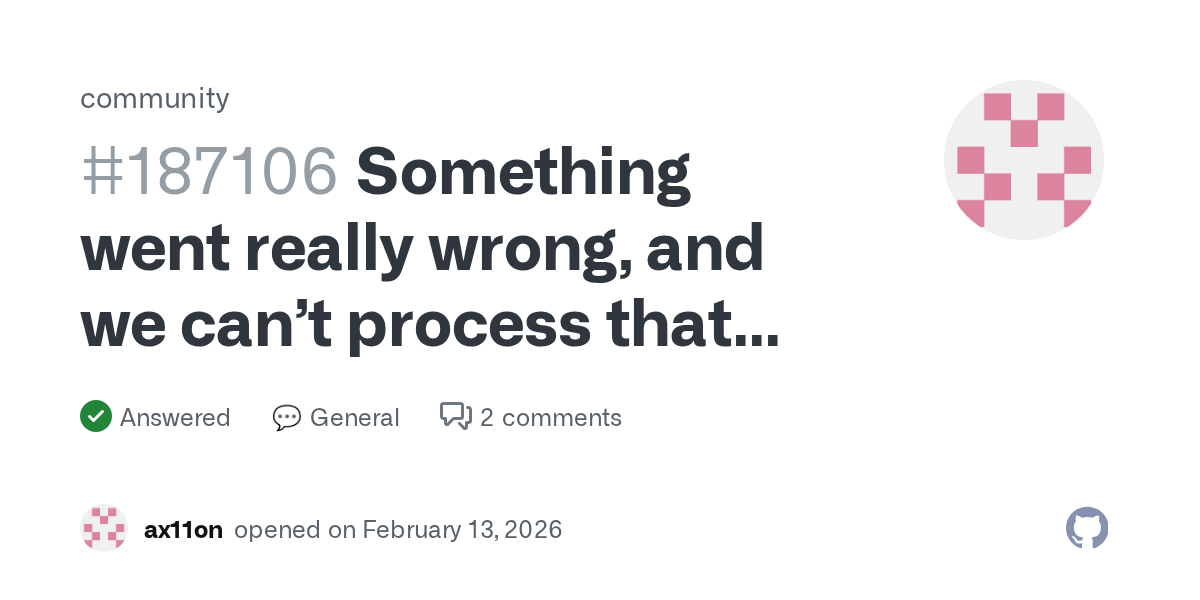Open the "2 comments" link
Screen dimensions: 1200x600
(x=550, y=417)
